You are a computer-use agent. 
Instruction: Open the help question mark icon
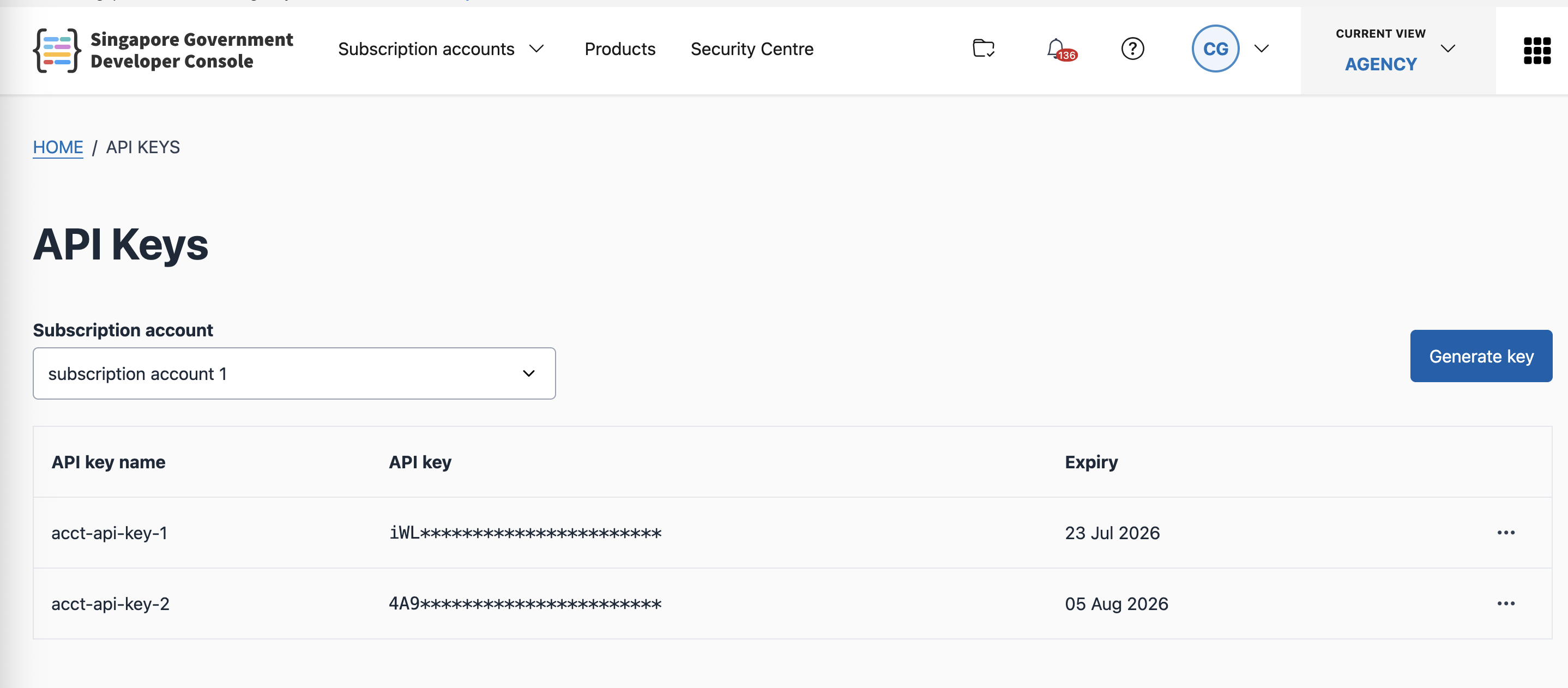1132,49
